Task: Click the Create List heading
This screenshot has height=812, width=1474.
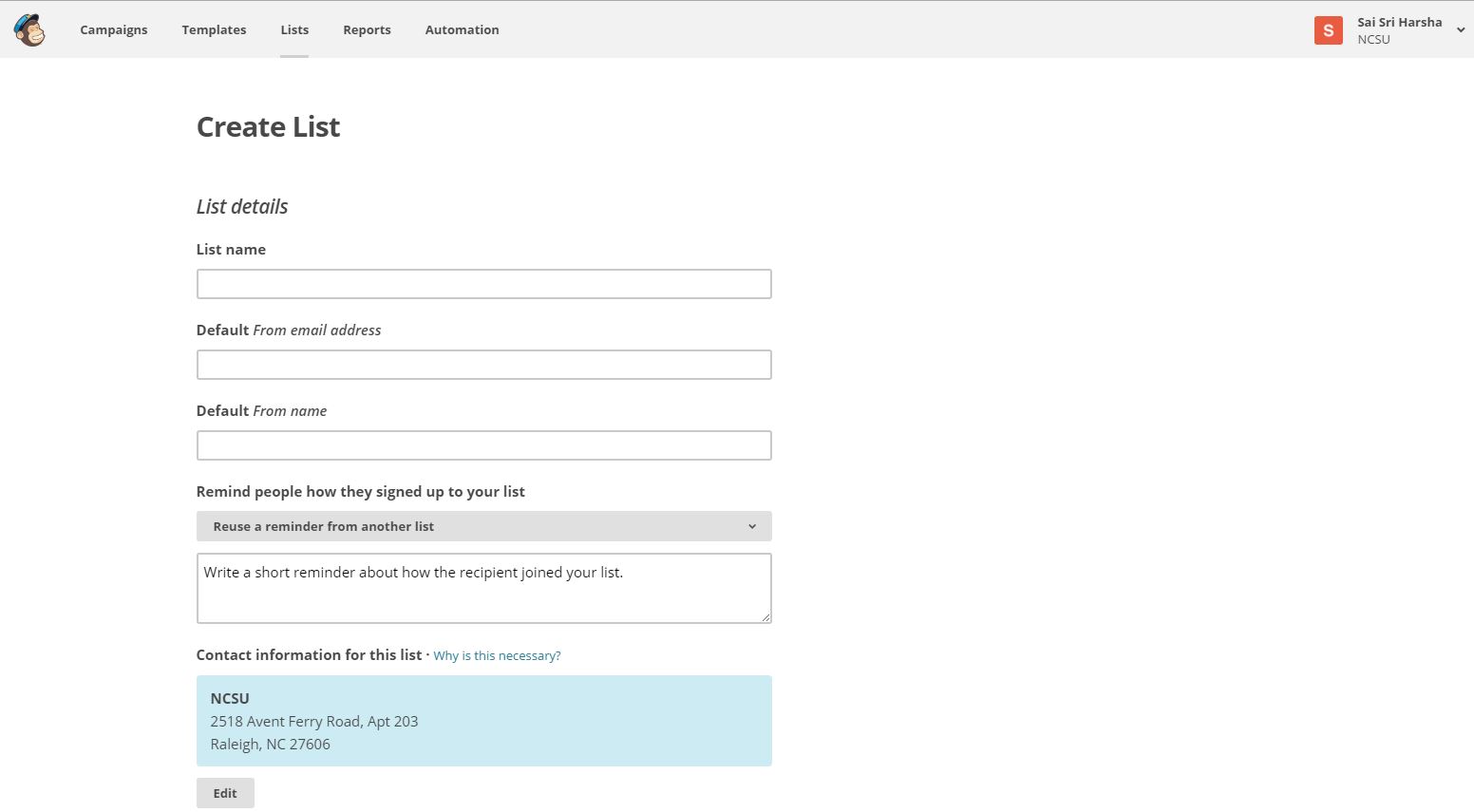Action: click(268, 127)
